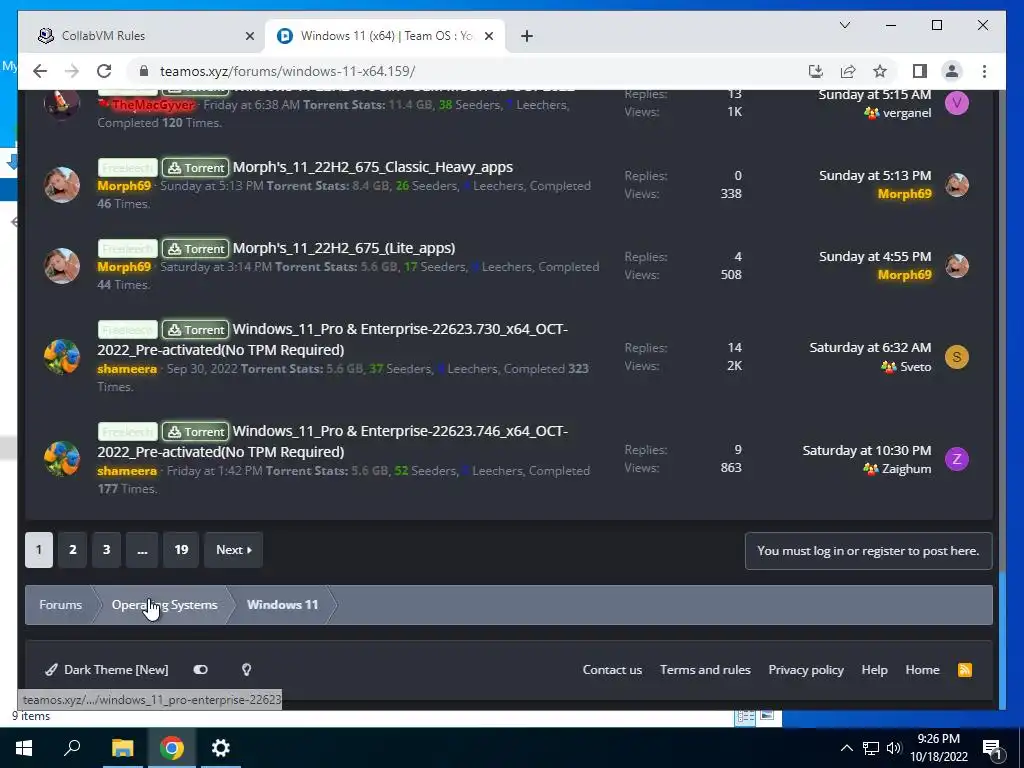The image size is (1024, 768).
Task: Open Dark Theme [New] style chooser
Action: [107, 669]
